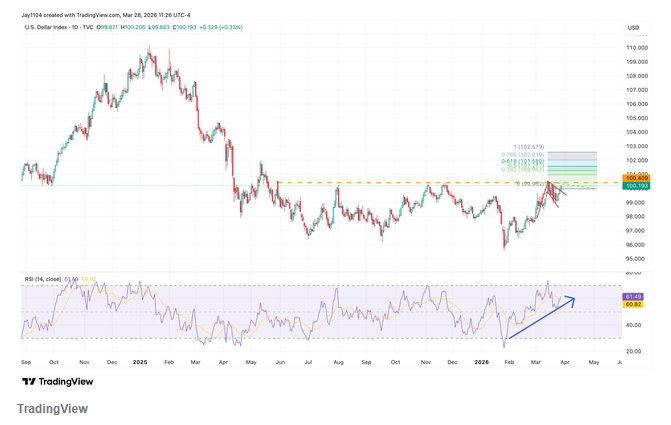
Task: Click the 0.786 (102.019) Fibonacci level label
Action: click(523, 155)
